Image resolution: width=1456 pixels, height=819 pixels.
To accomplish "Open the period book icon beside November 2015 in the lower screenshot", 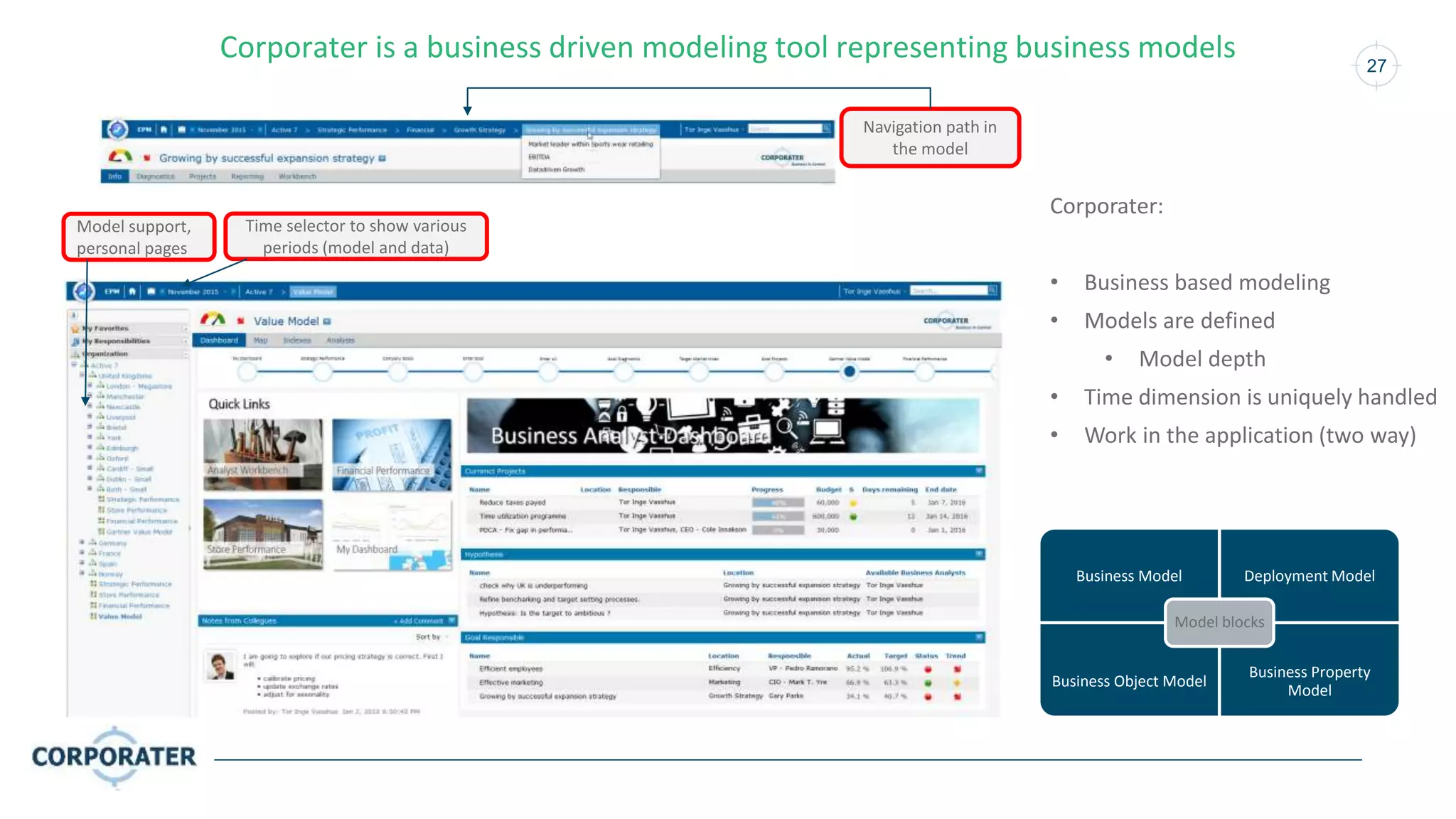I will 151,291.
